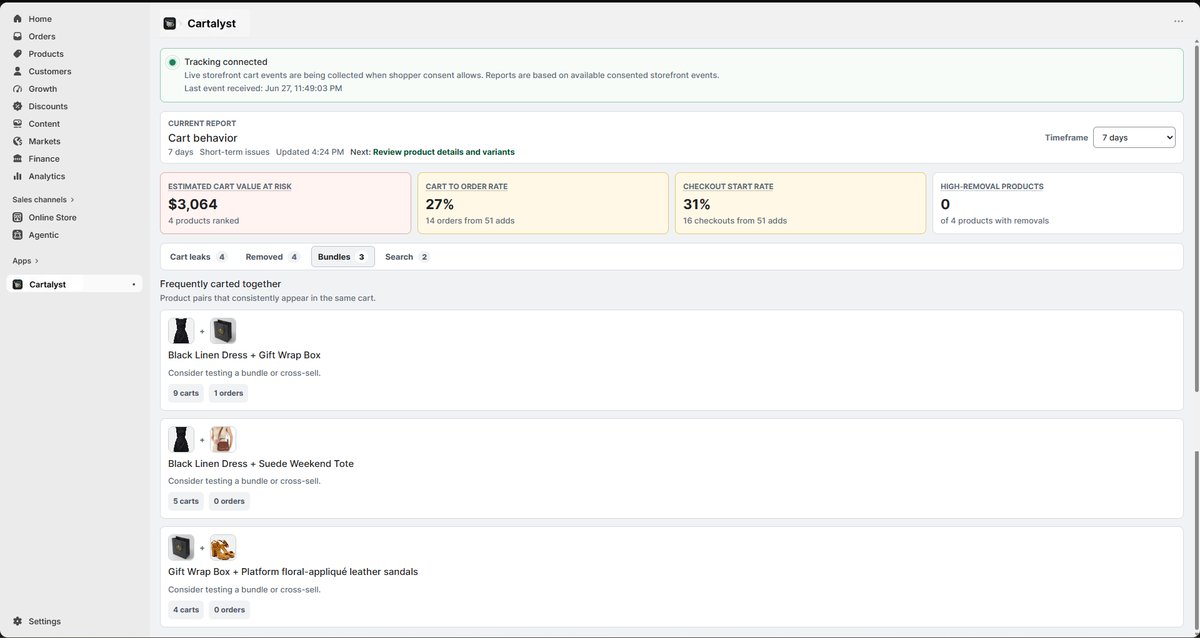Screen dimensions: 1200x638
Task: Open Analytics from sidebar
Action: [x=47, y=176]
